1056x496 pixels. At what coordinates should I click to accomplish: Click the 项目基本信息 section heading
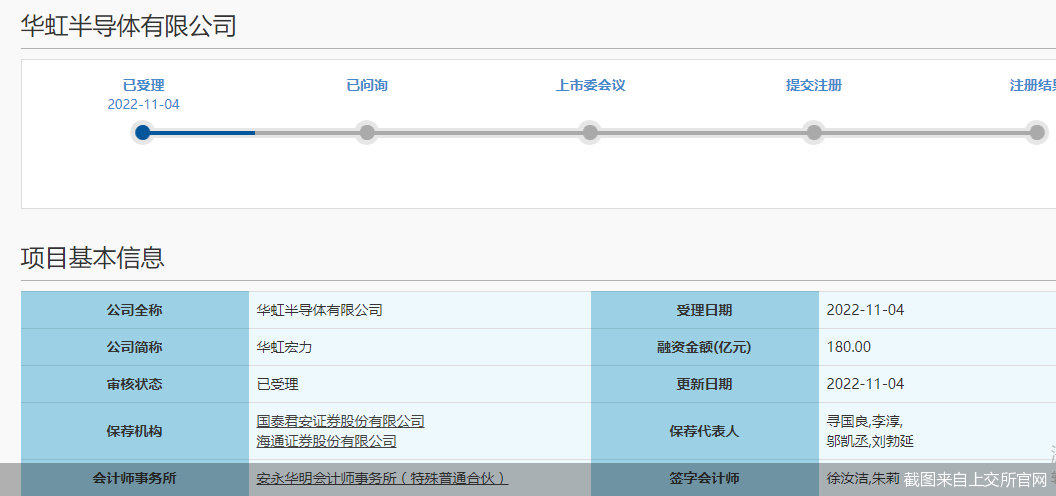93,257
